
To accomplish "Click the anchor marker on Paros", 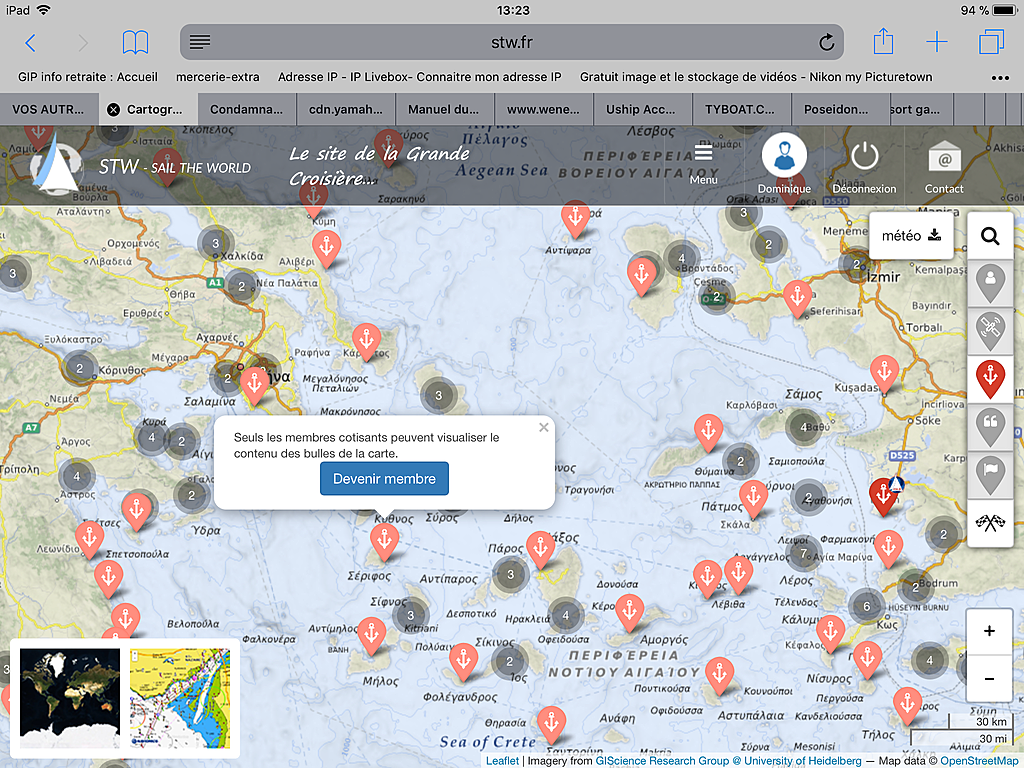I will pos(541,549).
